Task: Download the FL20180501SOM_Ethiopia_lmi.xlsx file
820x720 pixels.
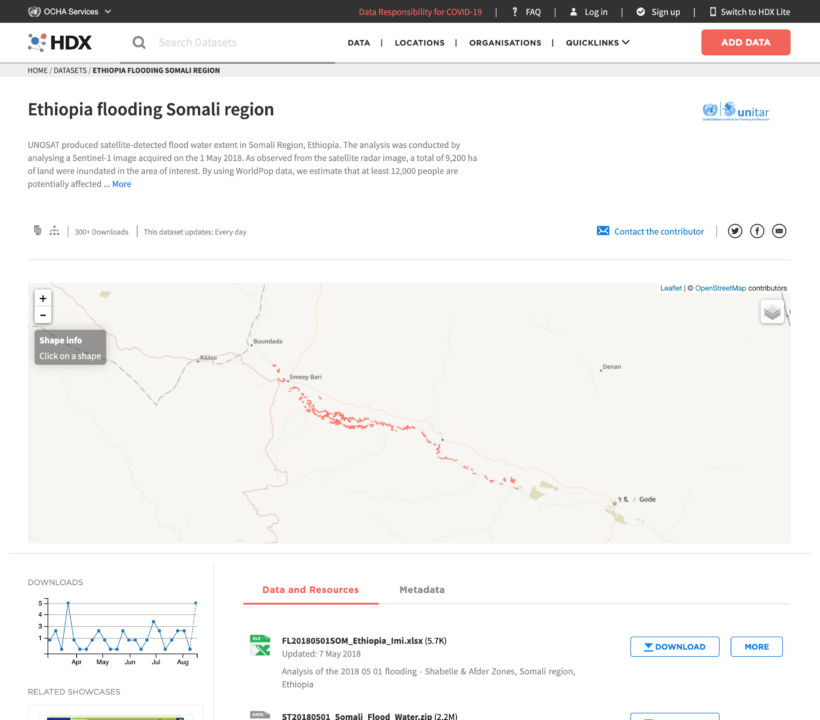Action: (x=674, y=647)
